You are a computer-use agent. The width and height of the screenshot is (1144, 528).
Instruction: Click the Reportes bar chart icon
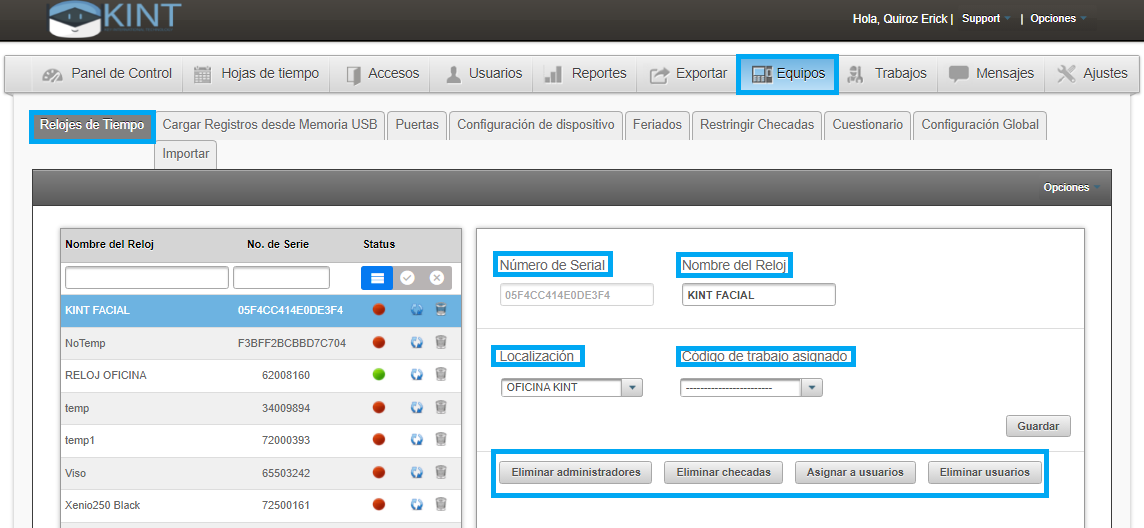554,74
